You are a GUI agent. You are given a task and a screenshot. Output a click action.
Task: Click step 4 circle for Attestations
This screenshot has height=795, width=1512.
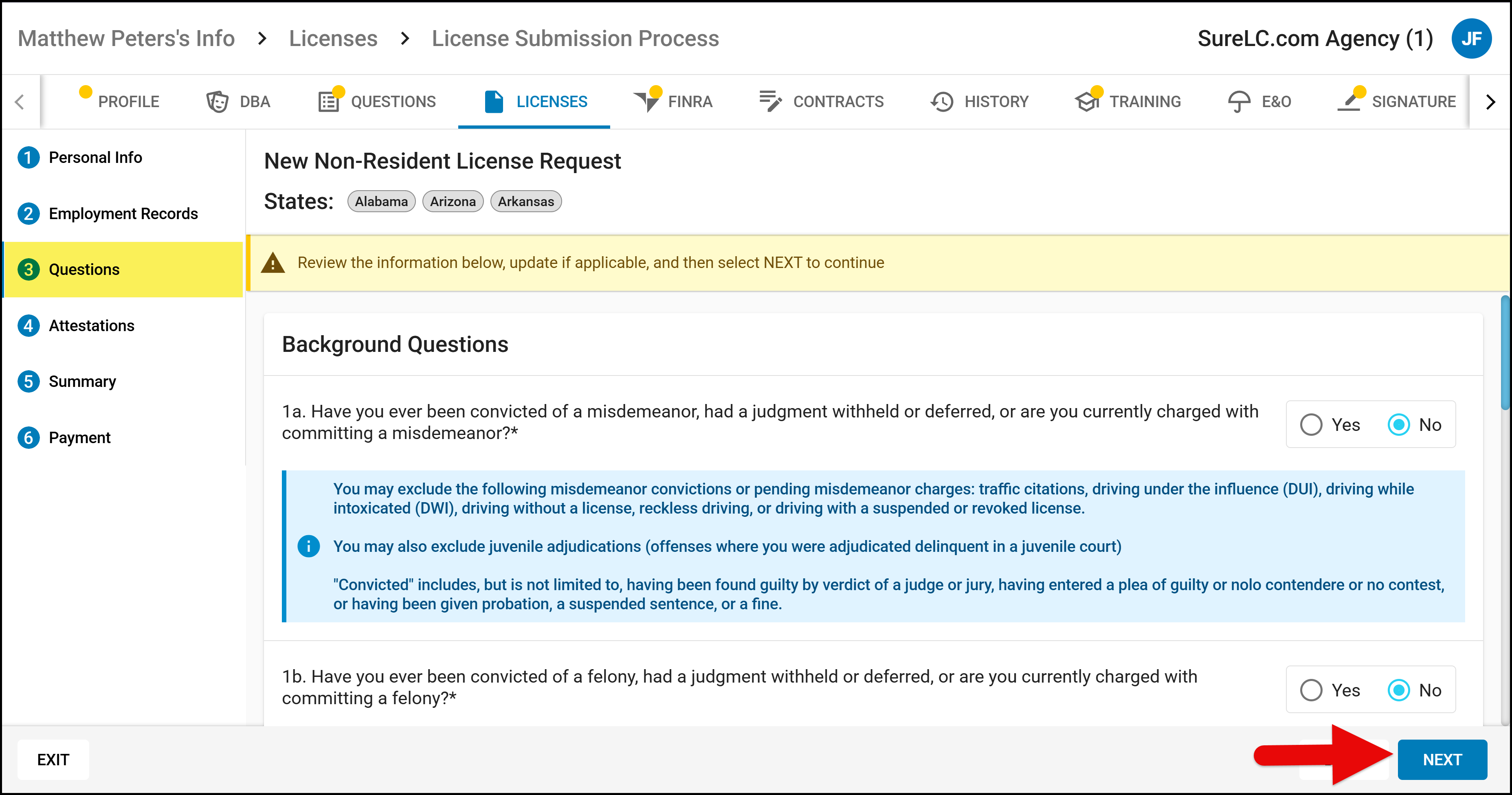pos(29,326)
